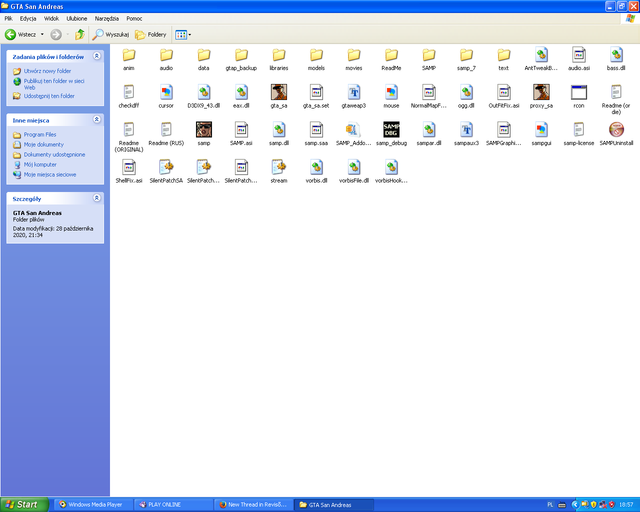Select the models folder

click(x=316, y=59)
